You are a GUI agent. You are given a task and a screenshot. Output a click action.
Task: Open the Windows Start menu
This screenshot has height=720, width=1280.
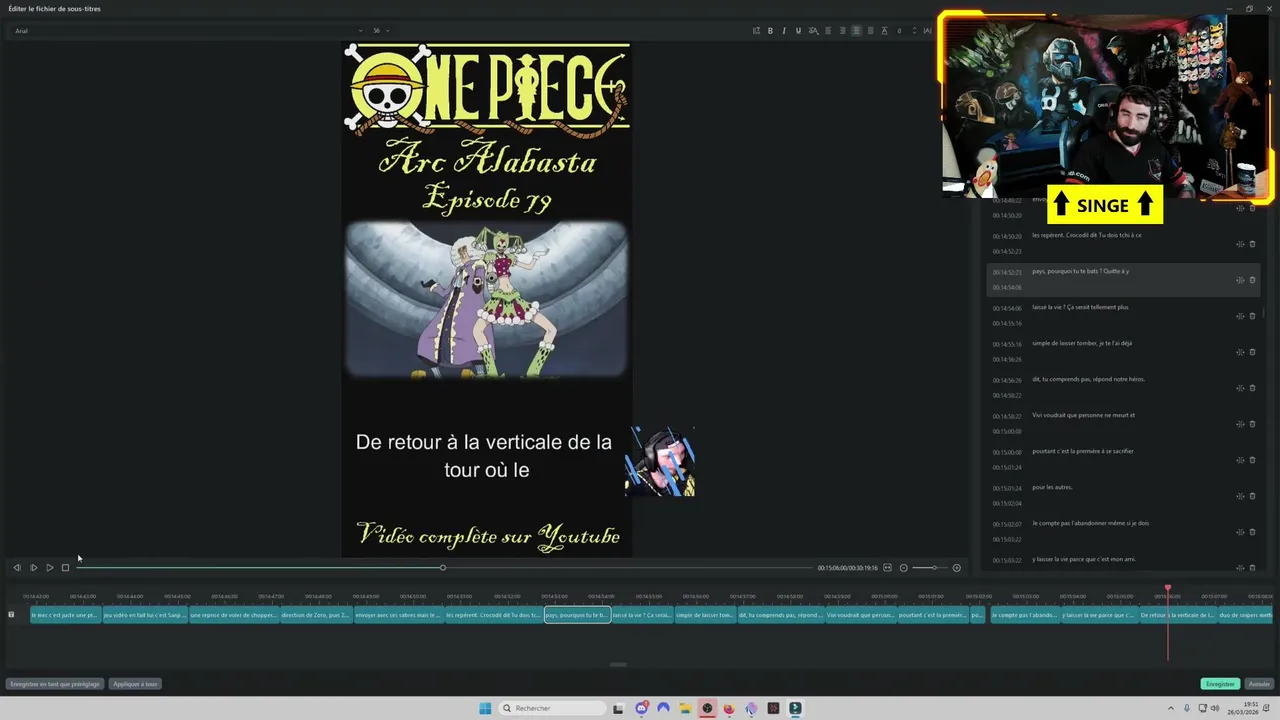(x=485, y=708)
